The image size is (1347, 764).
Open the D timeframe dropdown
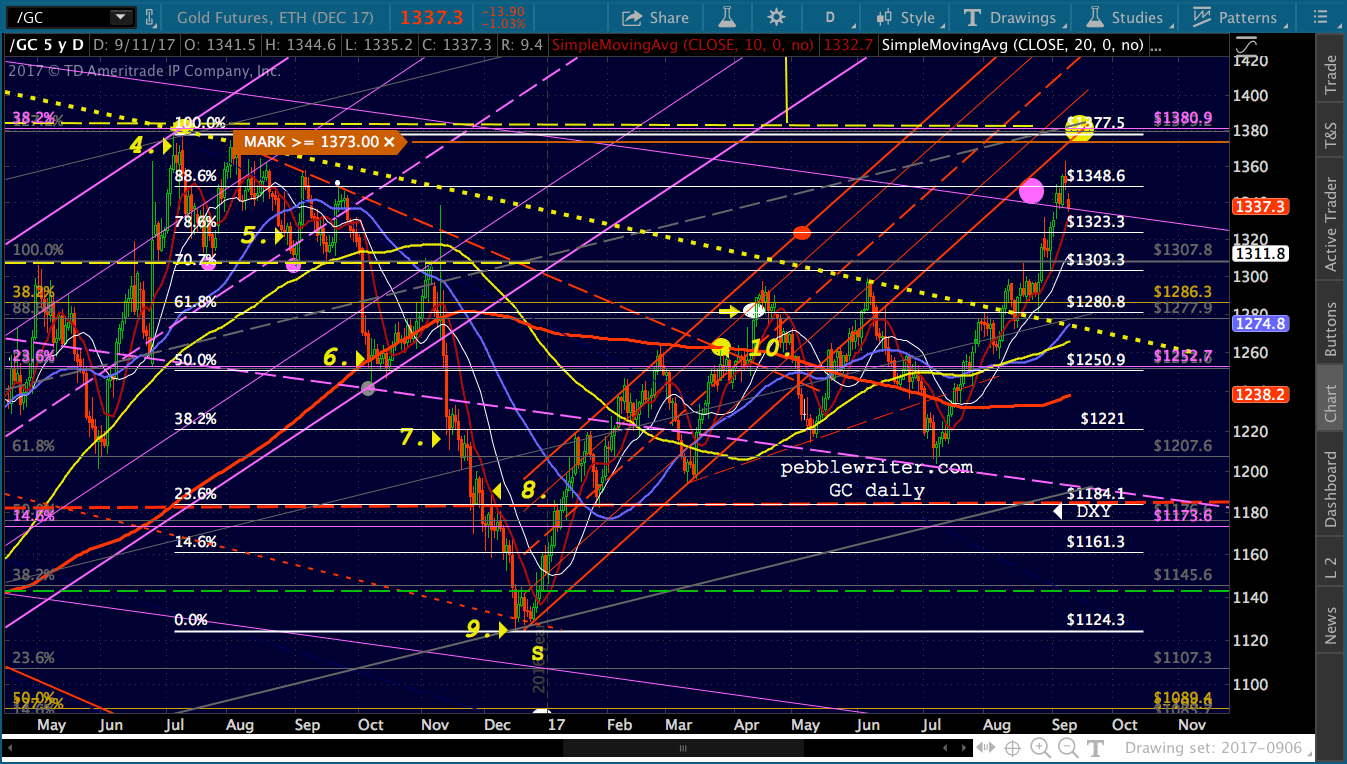(830, 17)
